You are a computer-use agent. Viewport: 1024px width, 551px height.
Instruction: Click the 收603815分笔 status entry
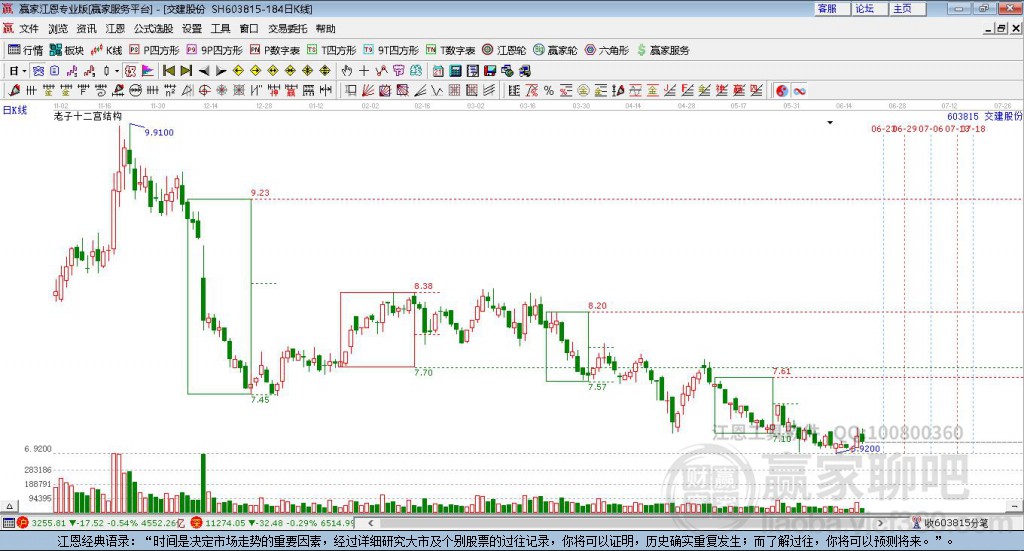pos(956,523)
